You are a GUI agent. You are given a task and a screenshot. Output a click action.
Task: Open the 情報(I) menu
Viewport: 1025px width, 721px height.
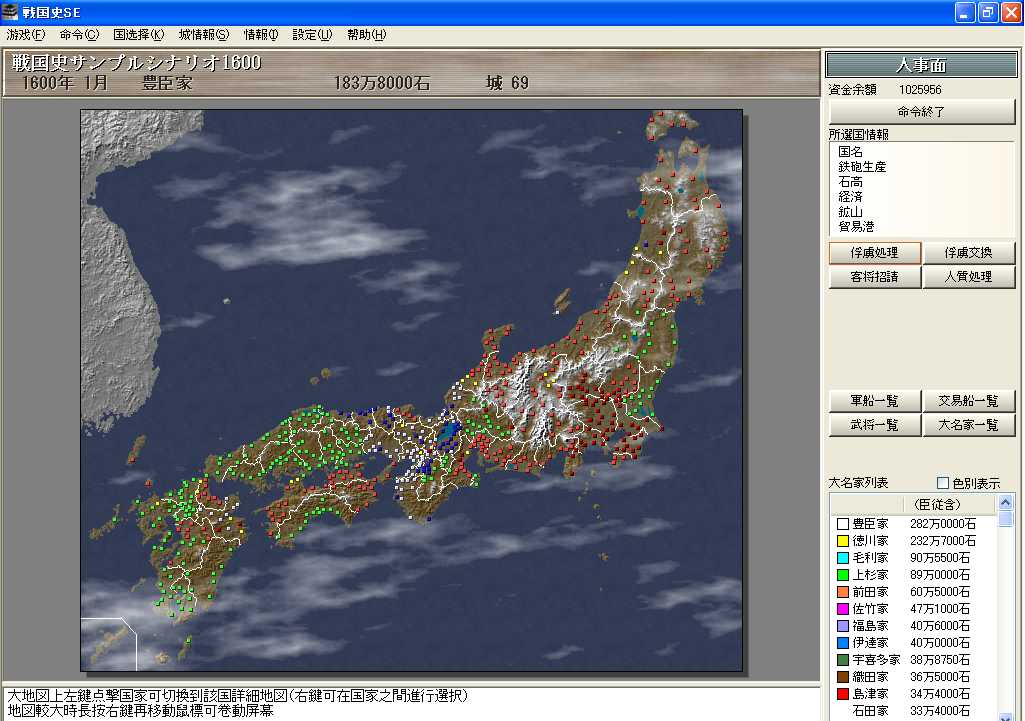click(x=261, y=35)
